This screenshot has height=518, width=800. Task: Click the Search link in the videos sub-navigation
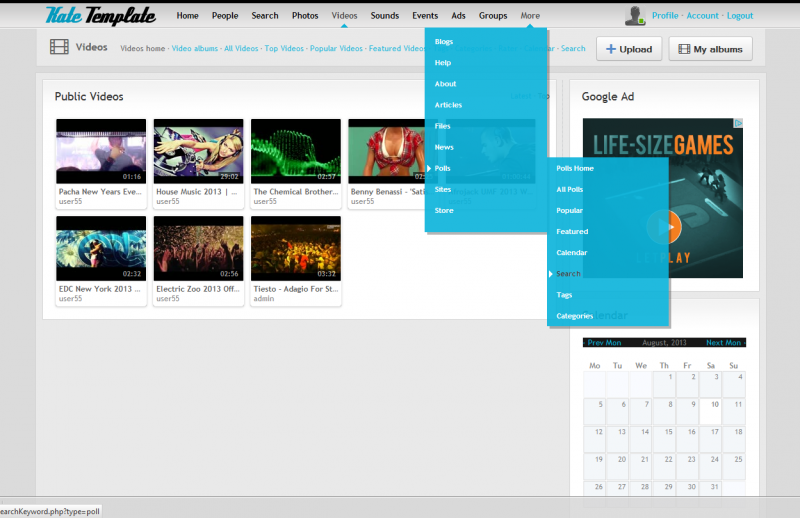tap(573, 48)
